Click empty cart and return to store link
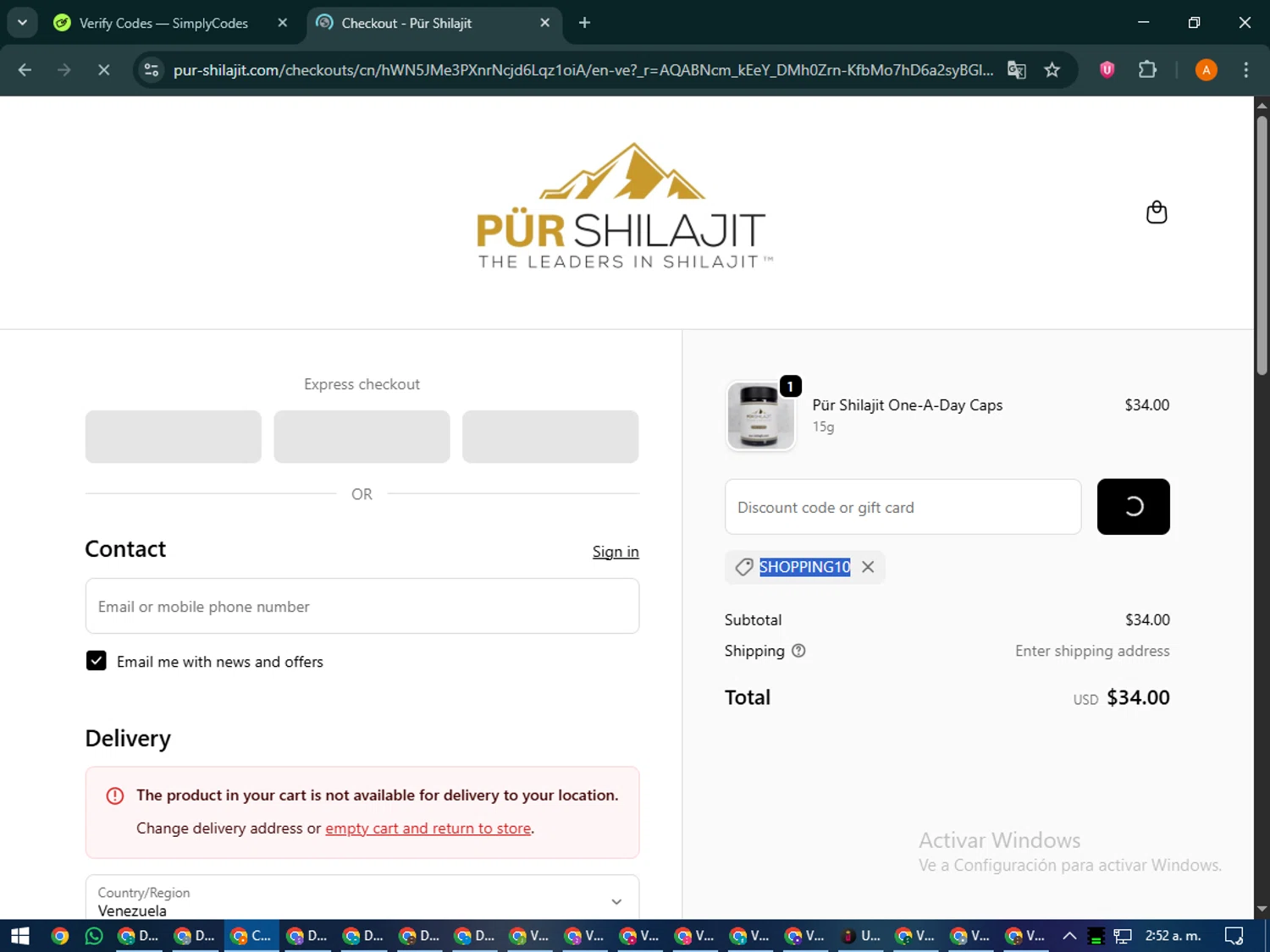Image resolution: width=1270 pixels, height=952 pixels. pos(428,828)
